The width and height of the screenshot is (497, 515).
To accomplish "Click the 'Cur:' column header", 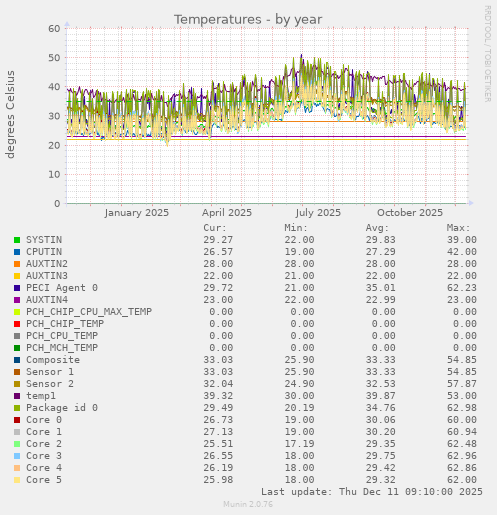I will pos(215,228).
